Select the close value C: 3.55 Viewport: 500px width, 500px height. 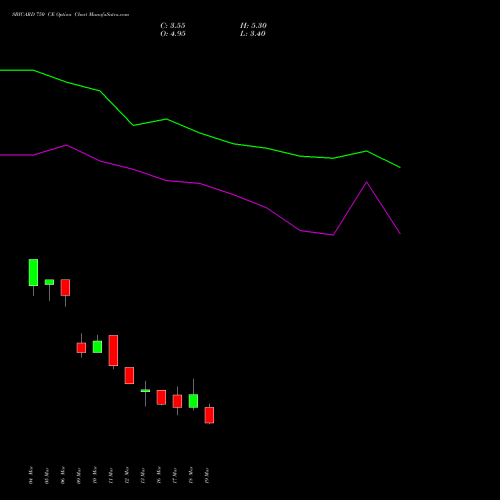pyautogui.click(x=173, y=26)
